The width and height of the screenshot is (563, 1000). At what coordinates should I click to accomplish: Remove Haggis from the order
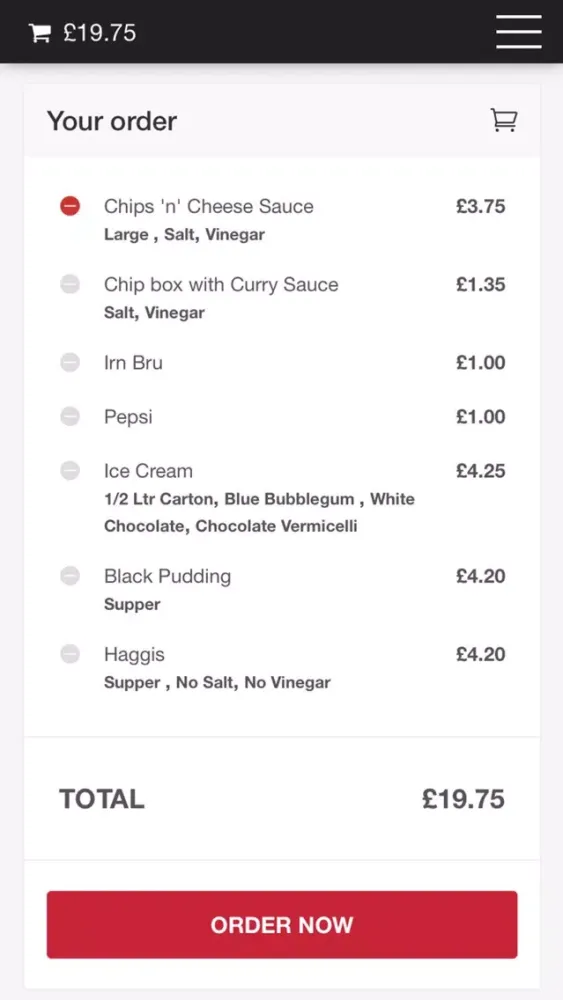click(x=70, y=654)
